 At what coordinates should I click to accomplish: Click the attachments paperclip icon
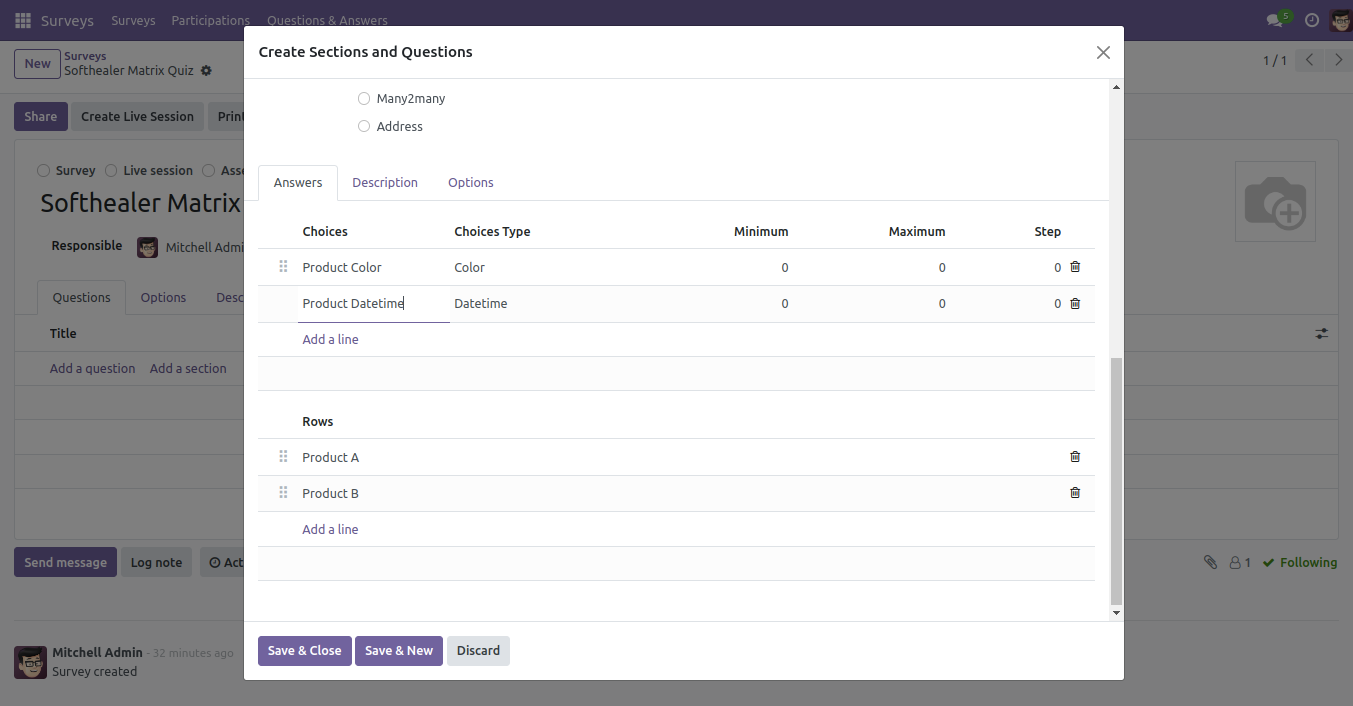[x=1210, y=563]
